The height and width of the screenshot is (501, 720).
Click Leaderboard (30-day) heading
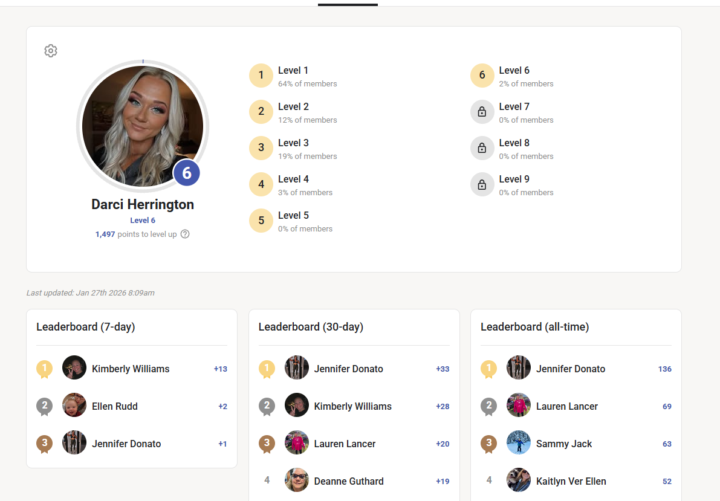point(311,327)
